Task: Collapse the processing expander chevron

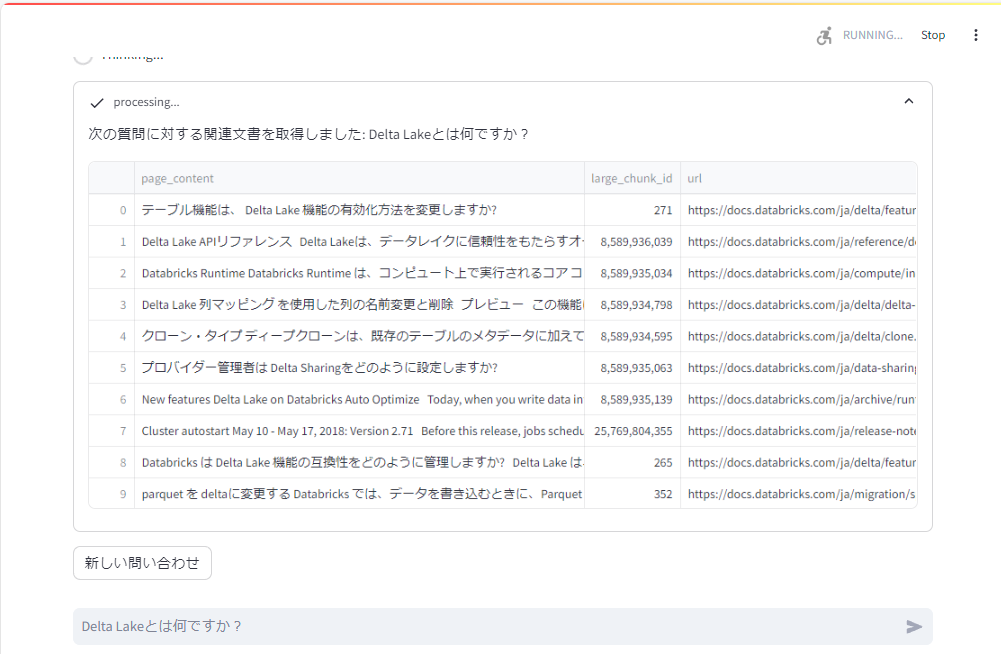Action: [x=908, y=102]
